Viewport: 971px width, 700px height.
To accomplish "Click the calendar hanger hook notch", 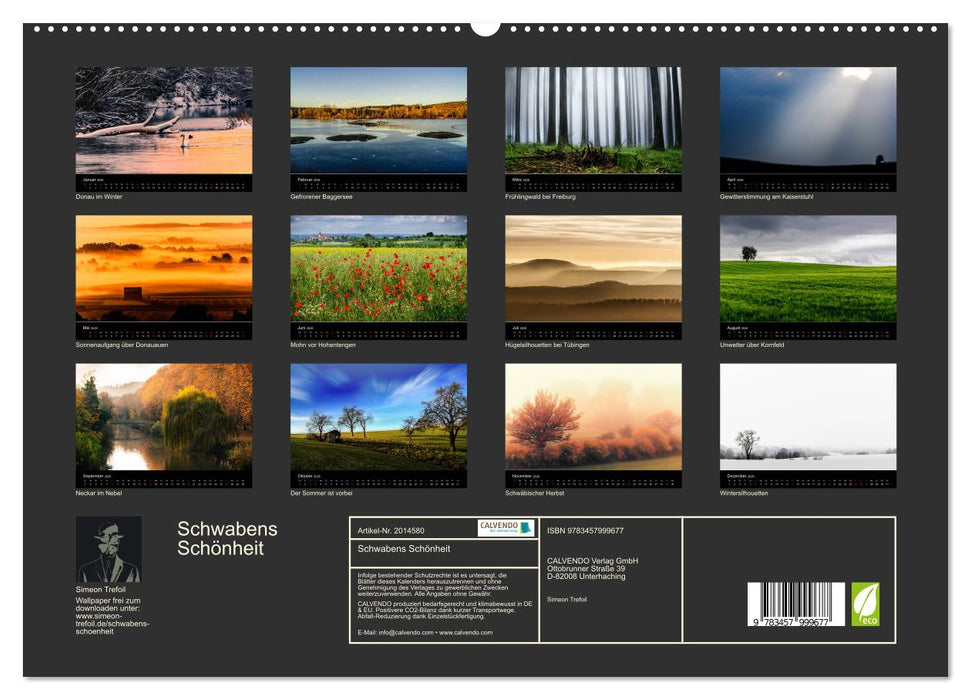I will click(x=485, y=27).
